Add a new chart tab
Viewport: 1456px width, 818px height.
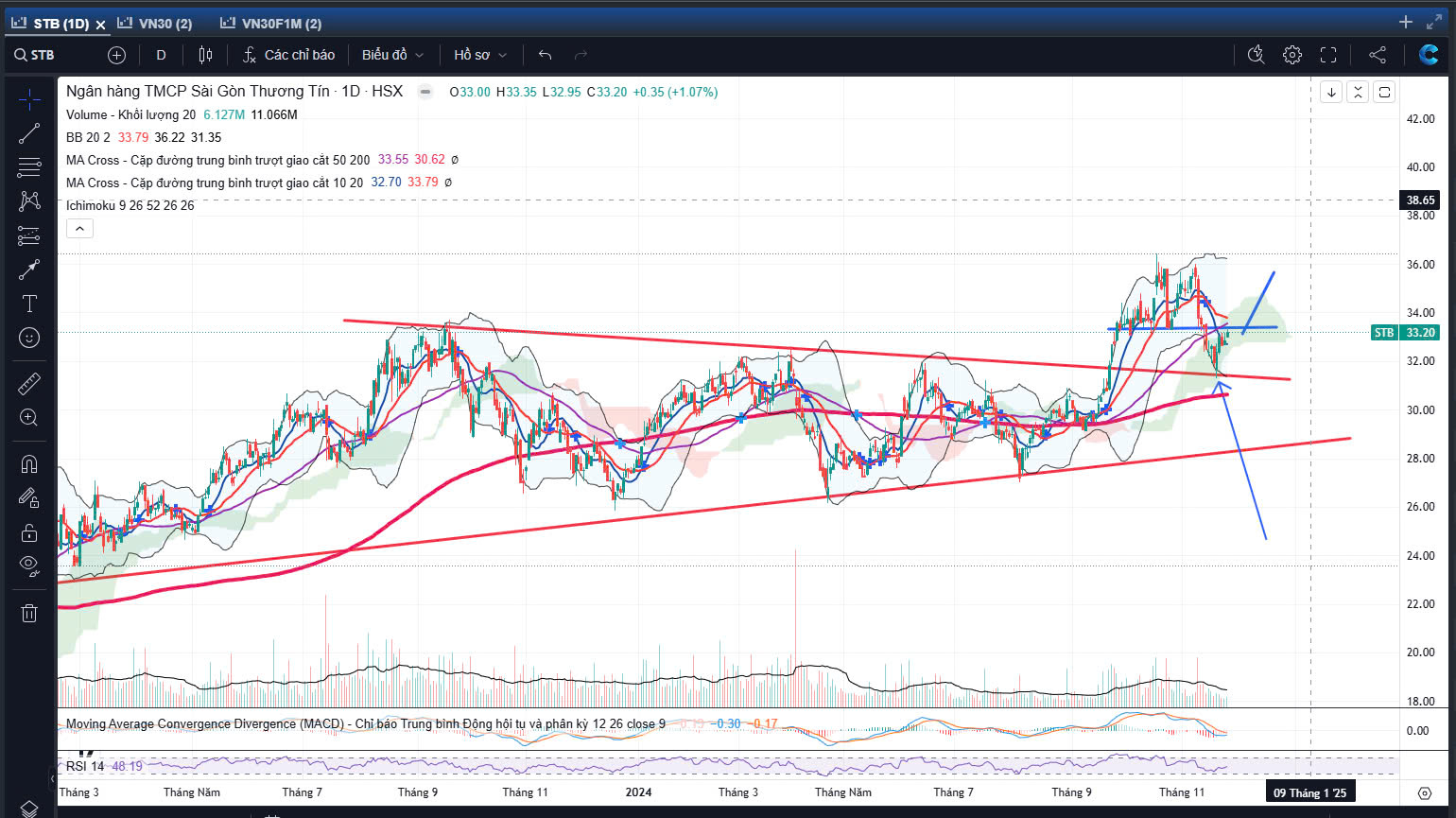click(1406, 22)
